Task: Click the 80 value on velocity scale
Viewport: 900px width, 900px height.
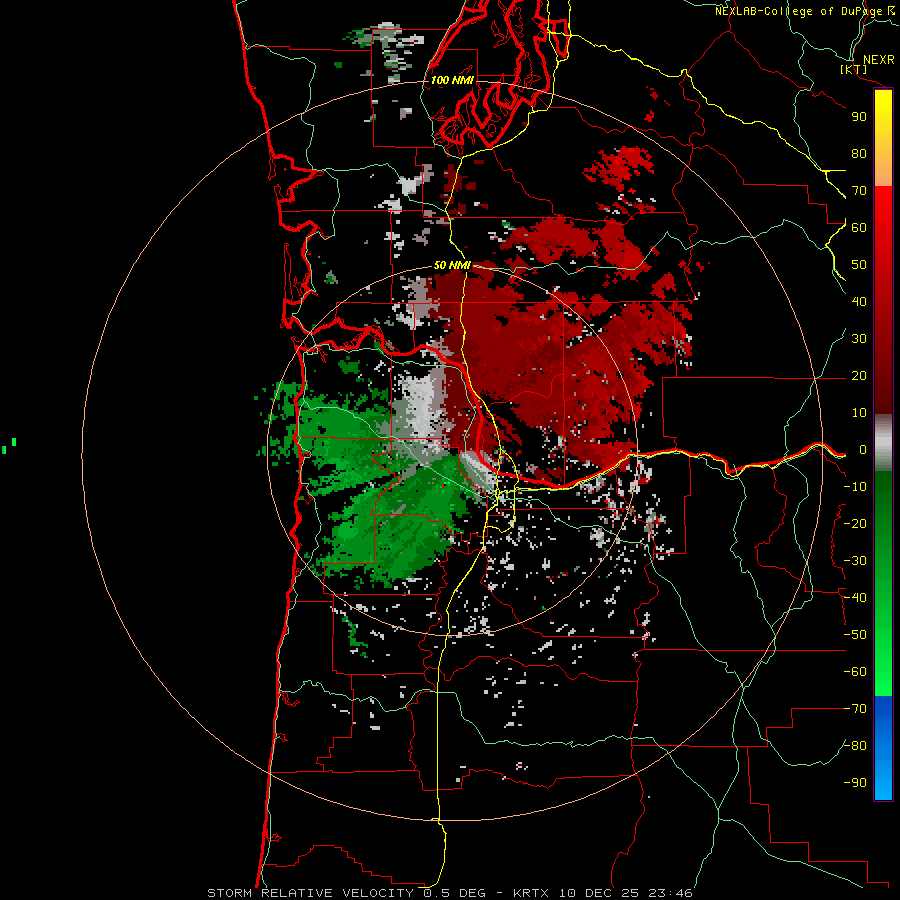Action: pos(859,154)
